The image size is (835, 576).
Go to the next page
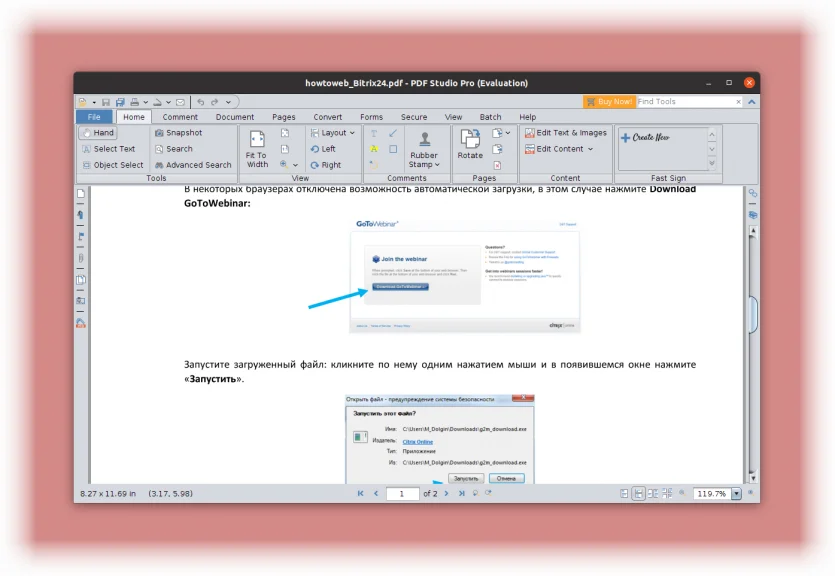coord(446,493)
